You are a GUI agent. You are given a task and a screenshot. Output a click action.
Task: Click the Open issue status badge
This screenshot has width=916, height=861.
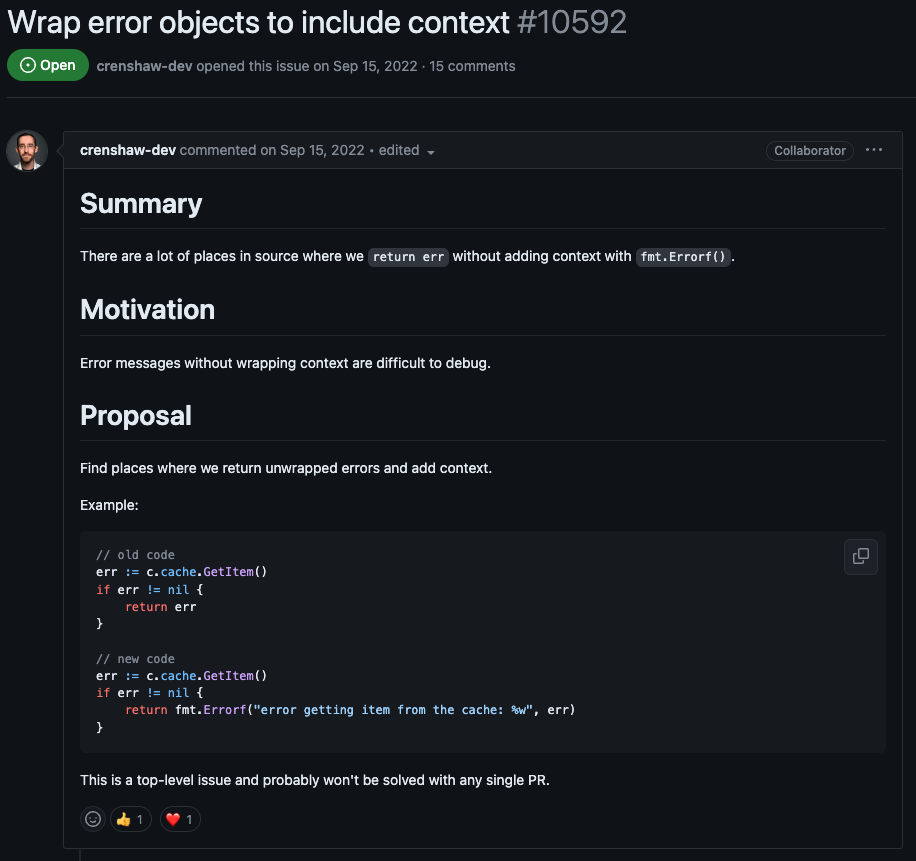click(48, 65)
